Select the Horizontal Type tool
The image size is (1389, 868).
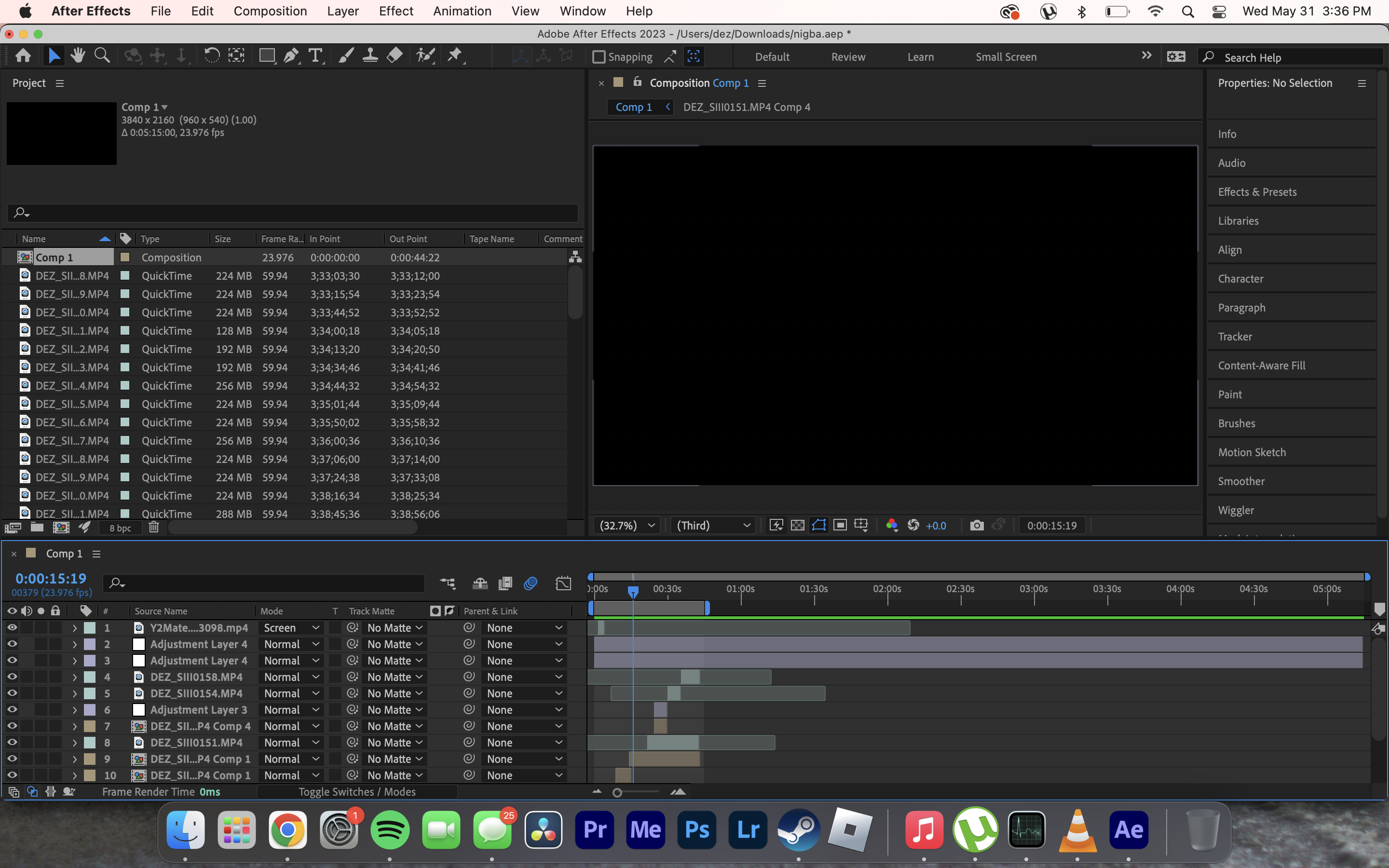click(316, 55)
